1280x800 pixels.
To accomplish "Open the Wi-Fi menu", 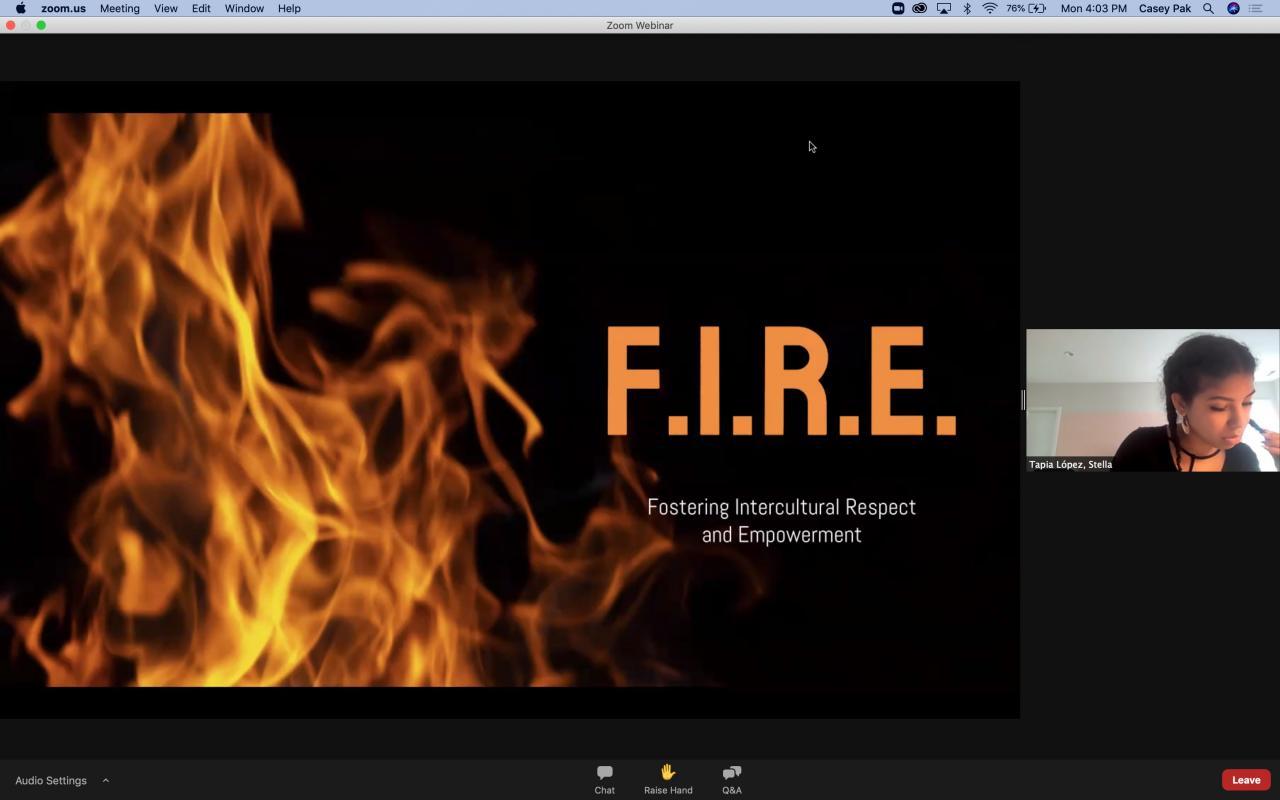I will (x=990, y=8).
